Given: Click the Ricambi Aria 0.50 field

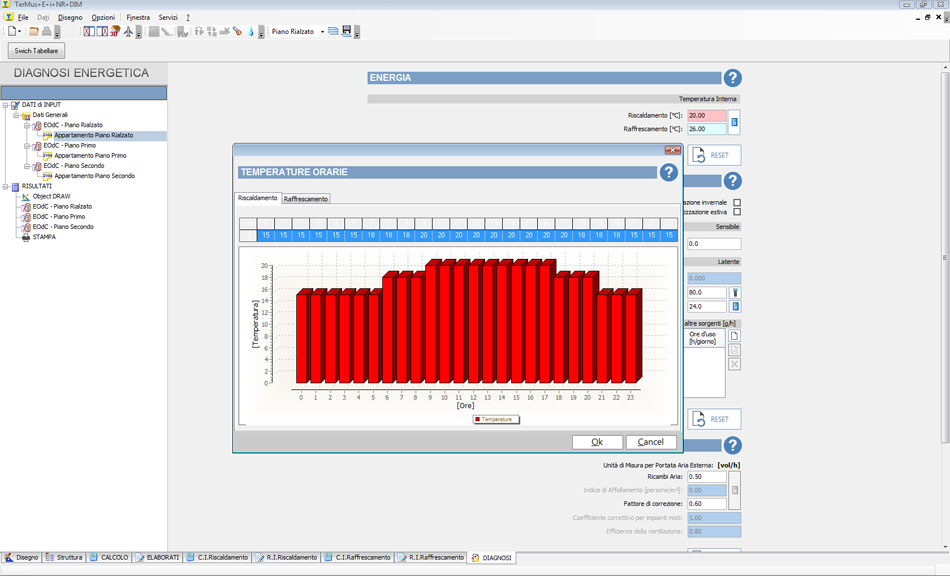Looking at the screenshot, I should [x=706, y=477].
